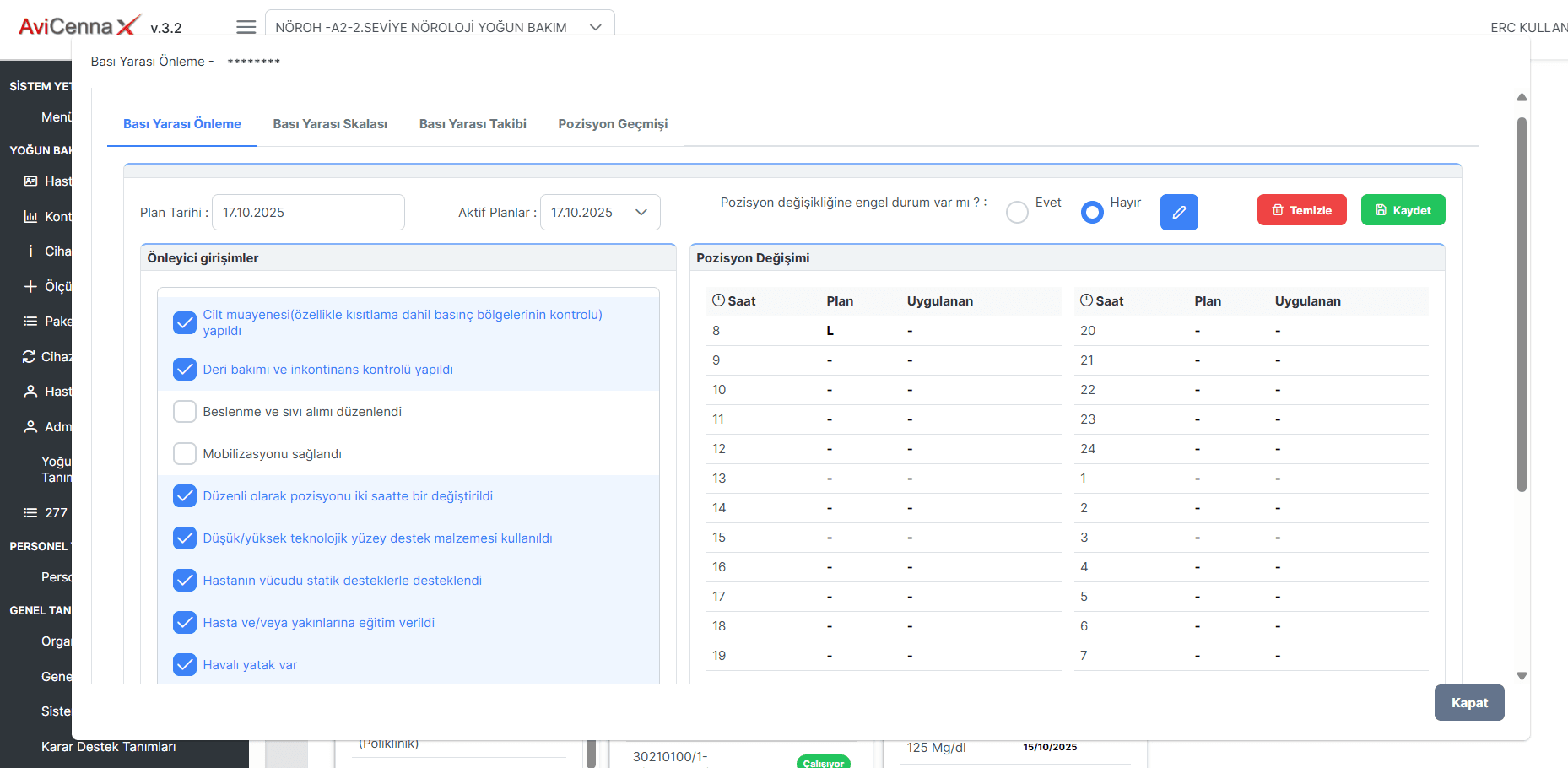Viewport: 1568px width, 768px height.
Task: Check Beslenme ve sıvı alımı düzenlendi
Action: click(x=185, y=412)
